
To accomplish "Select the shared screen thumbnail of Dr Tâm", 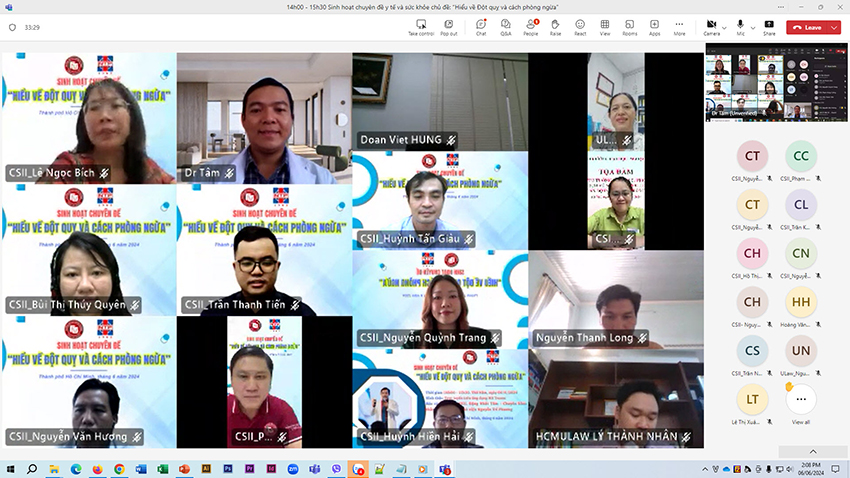I will 776,82.
